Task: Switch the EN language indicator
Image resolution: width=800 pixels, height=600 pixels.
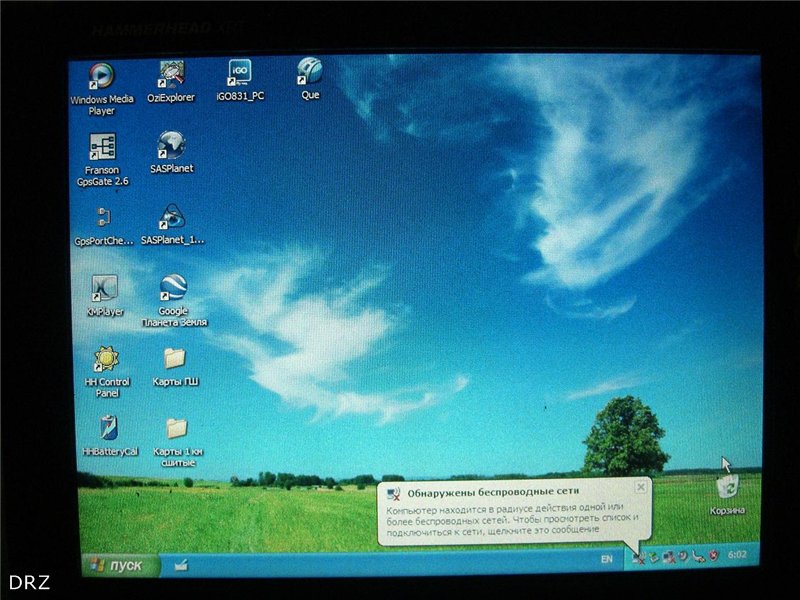Action: [x=606, y=559]
